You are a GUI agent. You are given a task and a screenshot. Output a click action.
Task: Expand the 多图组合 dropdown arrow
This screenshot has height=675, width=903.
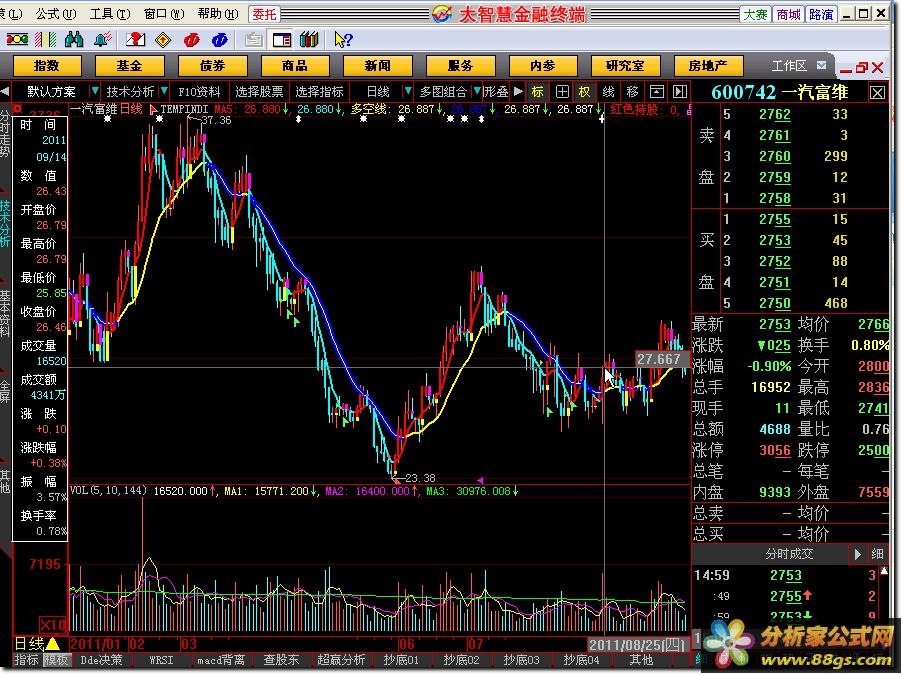click(x=476, y=91)
